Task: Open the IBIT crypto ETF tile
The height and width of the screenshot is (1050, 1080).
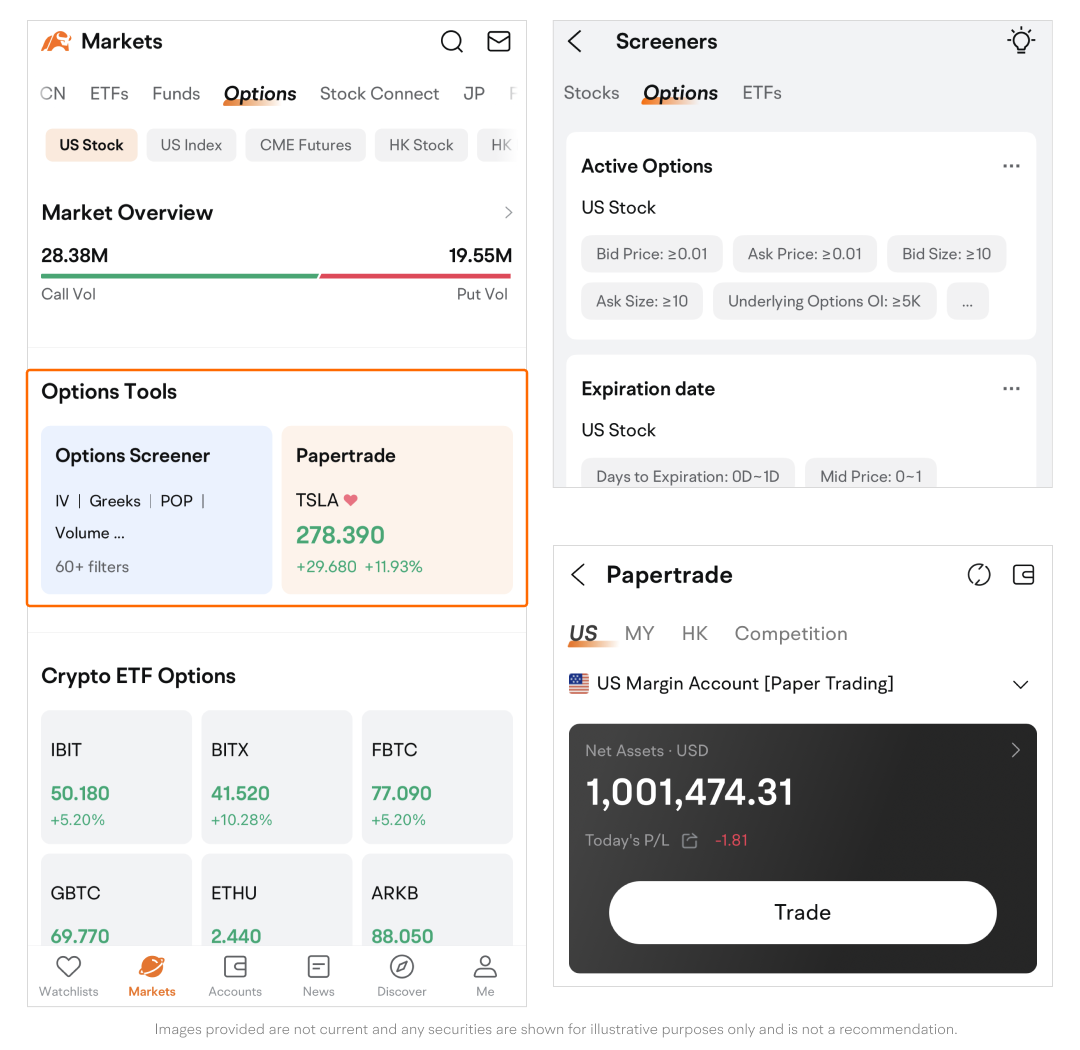Action: tap(116, 777)
